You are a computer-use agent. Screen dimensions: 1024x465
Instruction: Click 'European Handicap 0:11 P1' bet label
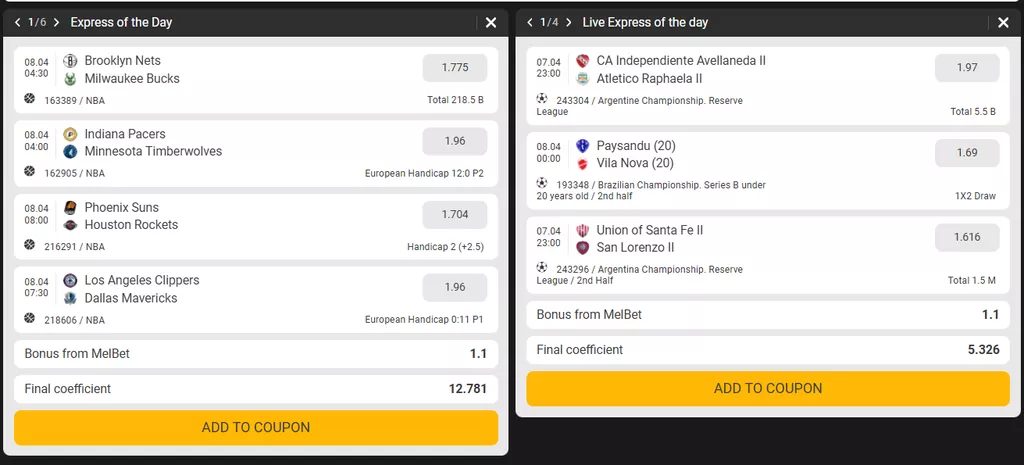pyautogui.click(x=424, y=320)
